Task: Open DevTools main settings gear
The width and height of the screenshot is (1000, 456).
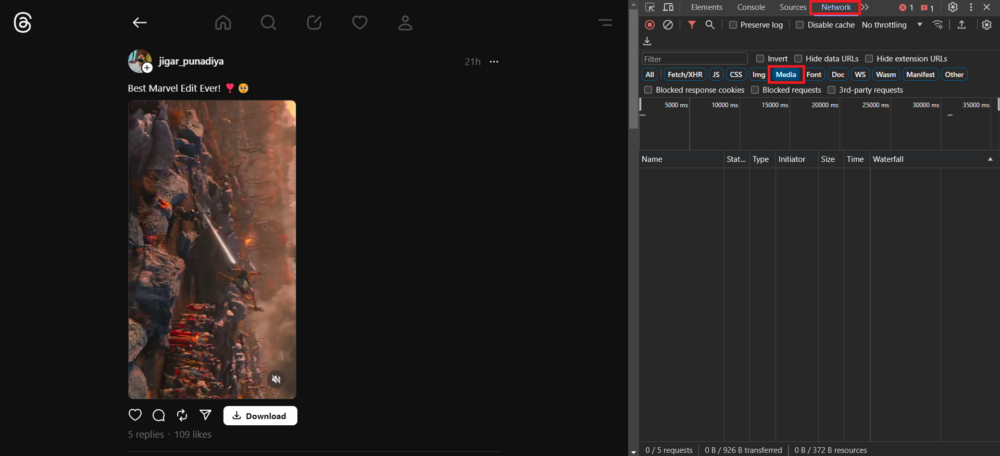Action: point(953,7)
